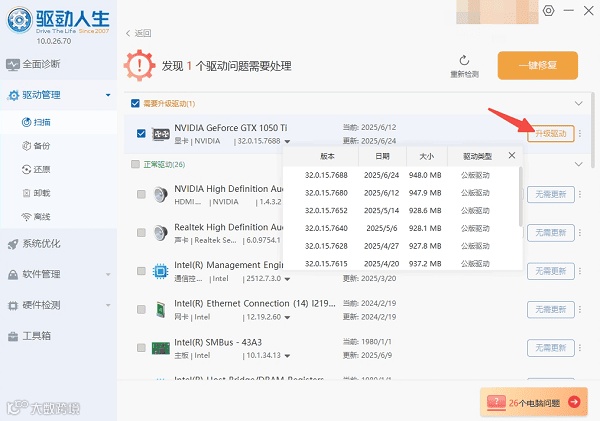The image size is (600, 421).
Task: Open more options beside 升级驱动
Action: coord(580,134)
